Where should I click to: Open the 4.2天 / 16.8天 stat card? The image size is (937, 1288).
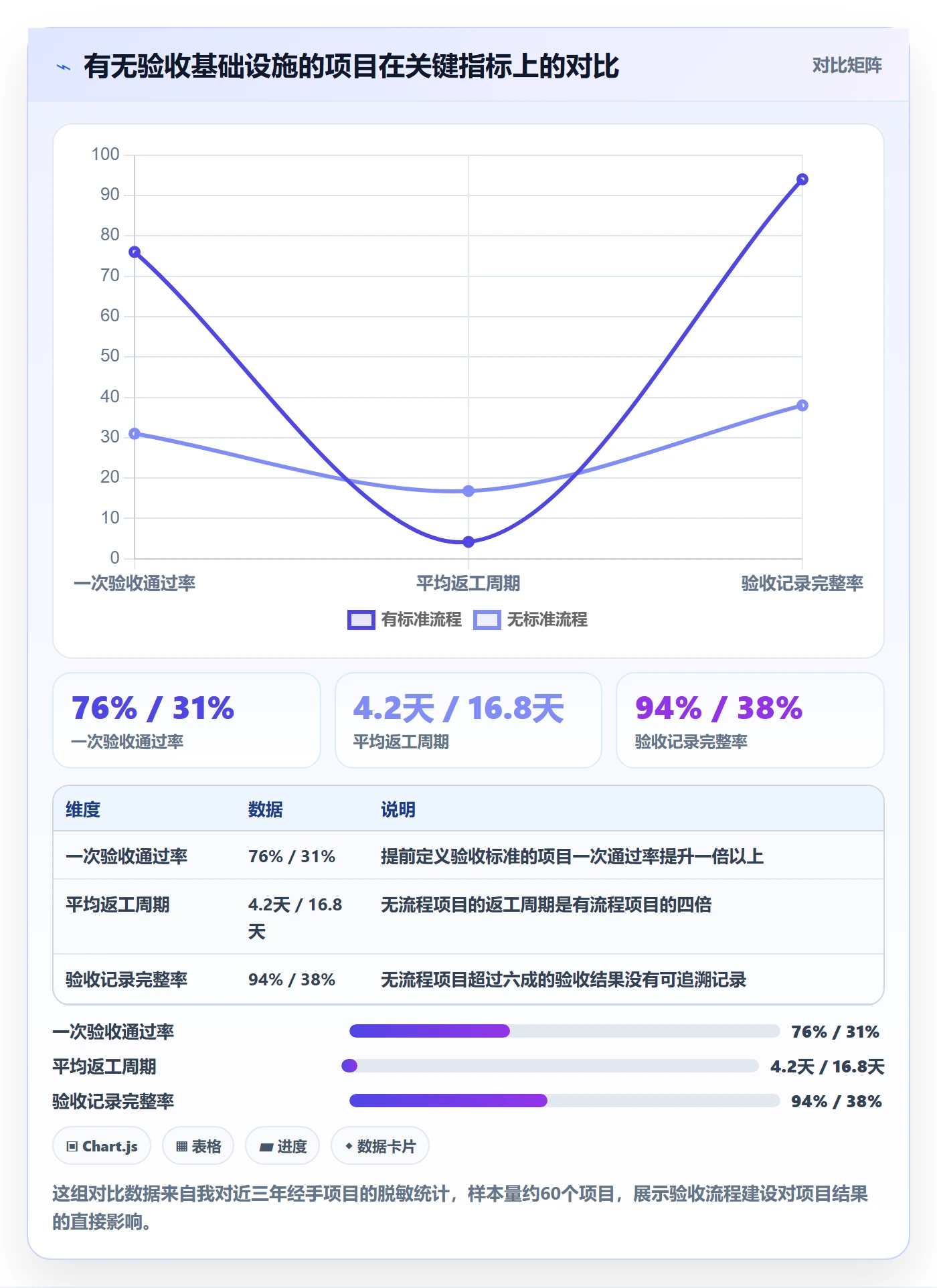[468, 720]
